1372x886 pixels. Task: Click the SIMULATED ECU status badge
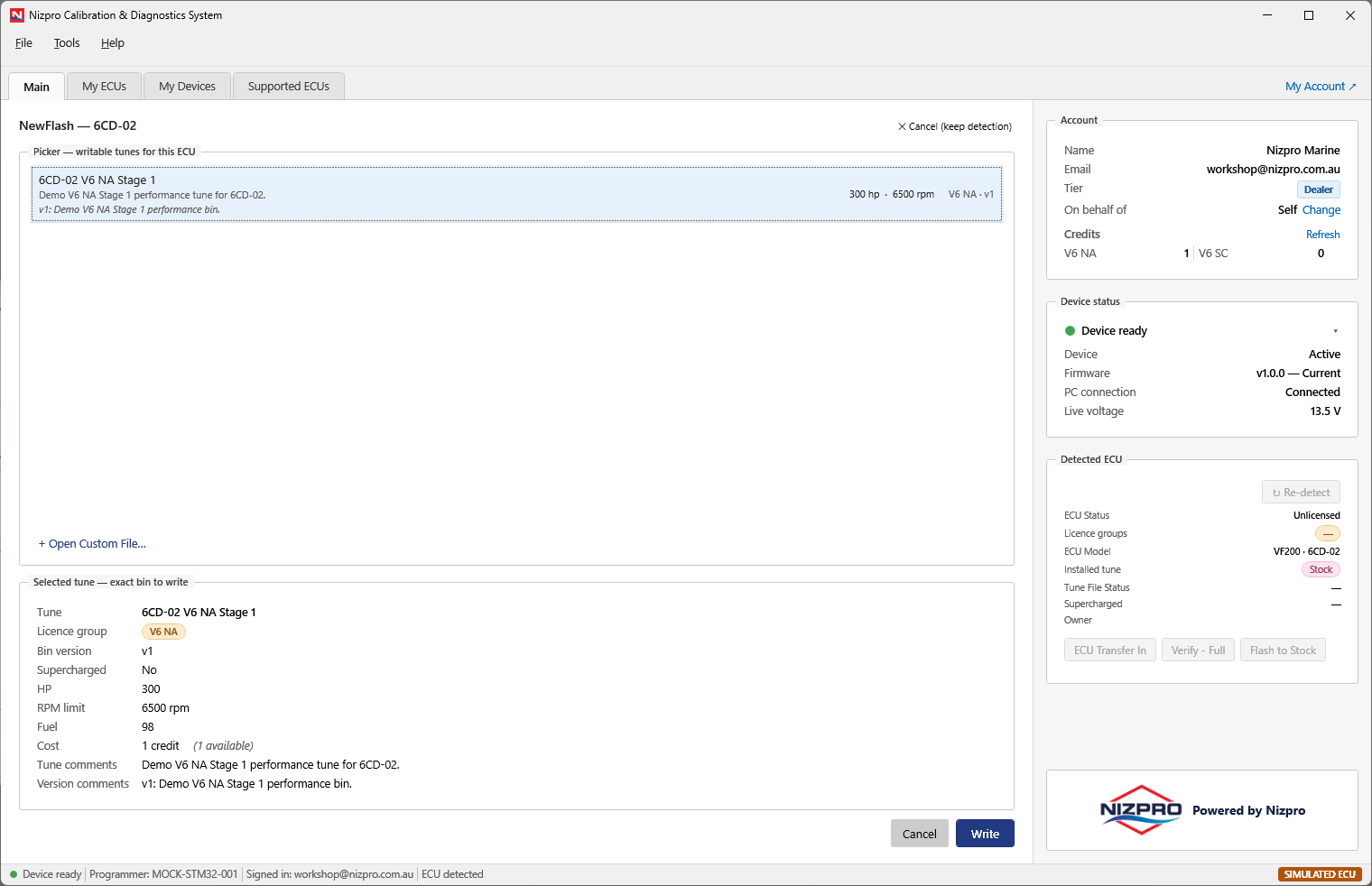pos(1319,874)
